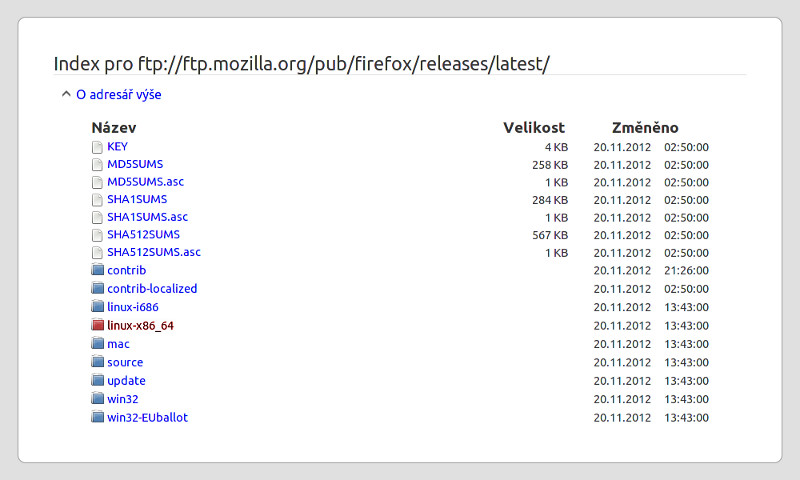Viewport: 800px width, 480px height.
Task: Open the MD5SUMS file link
Action: tap(135, 164)
